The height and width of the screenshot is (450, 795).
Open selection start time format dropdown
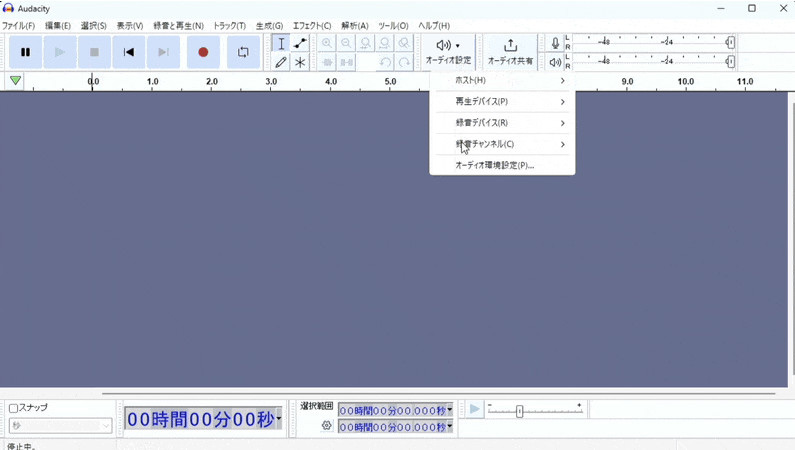point(449,410)
